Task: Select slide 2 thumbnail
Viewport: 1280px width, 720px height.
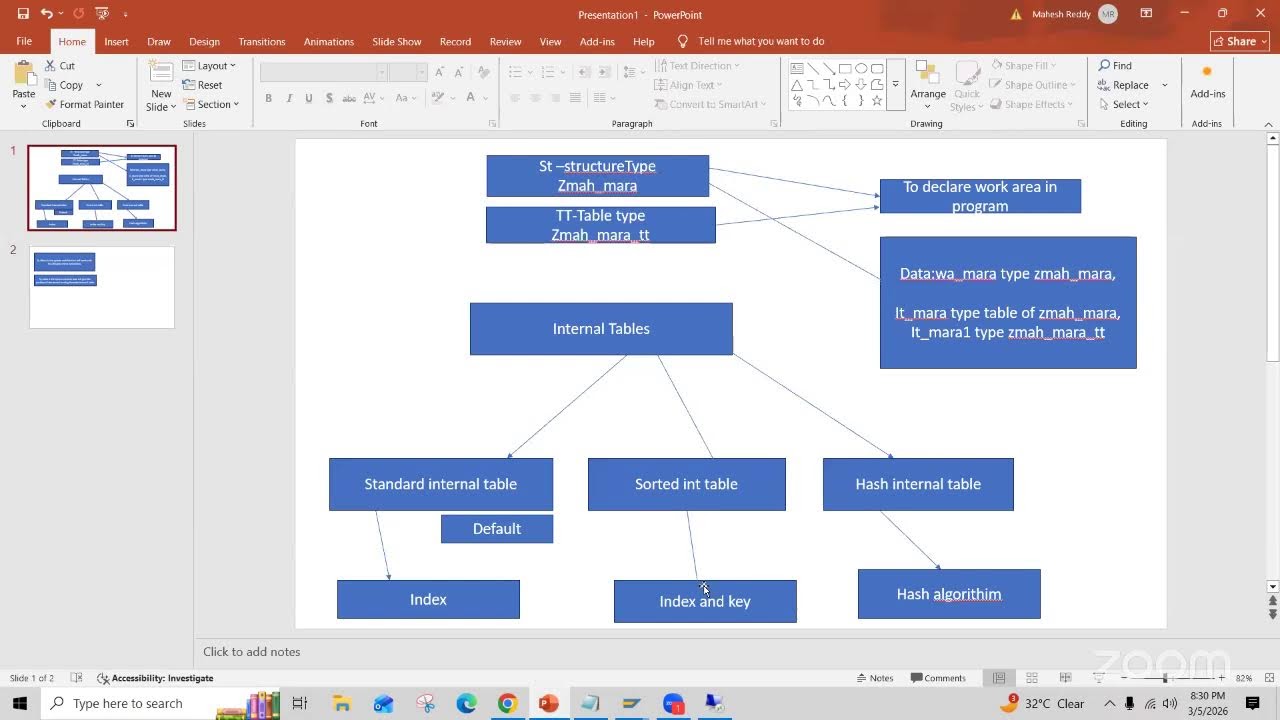Action: 102,287
